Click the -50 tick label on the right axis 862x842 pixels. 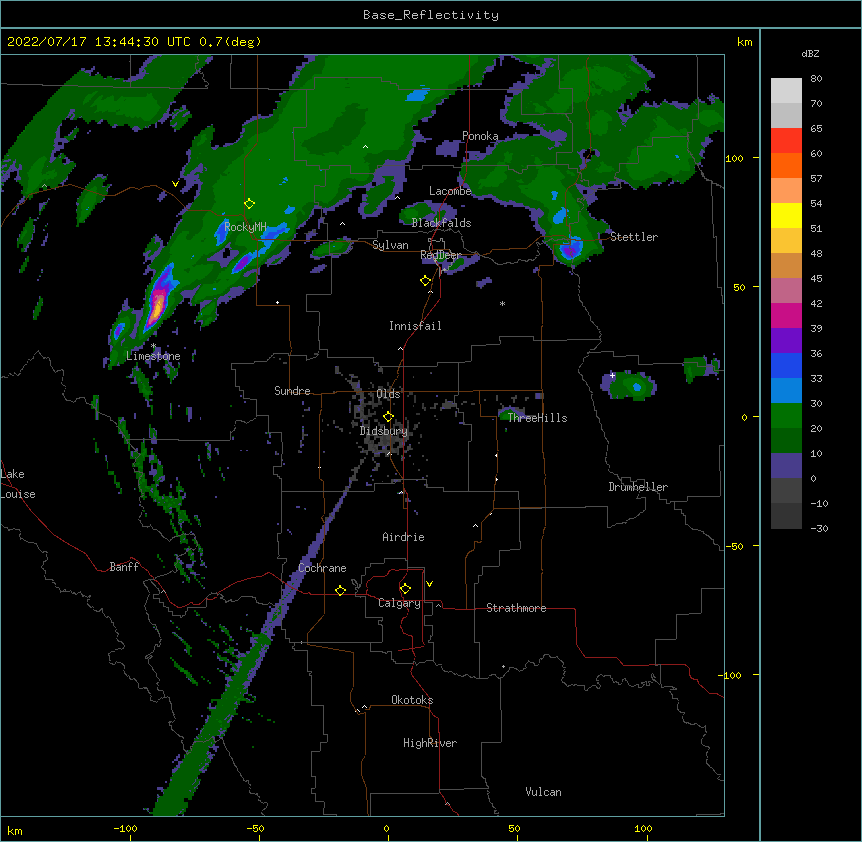coord(734,546)
